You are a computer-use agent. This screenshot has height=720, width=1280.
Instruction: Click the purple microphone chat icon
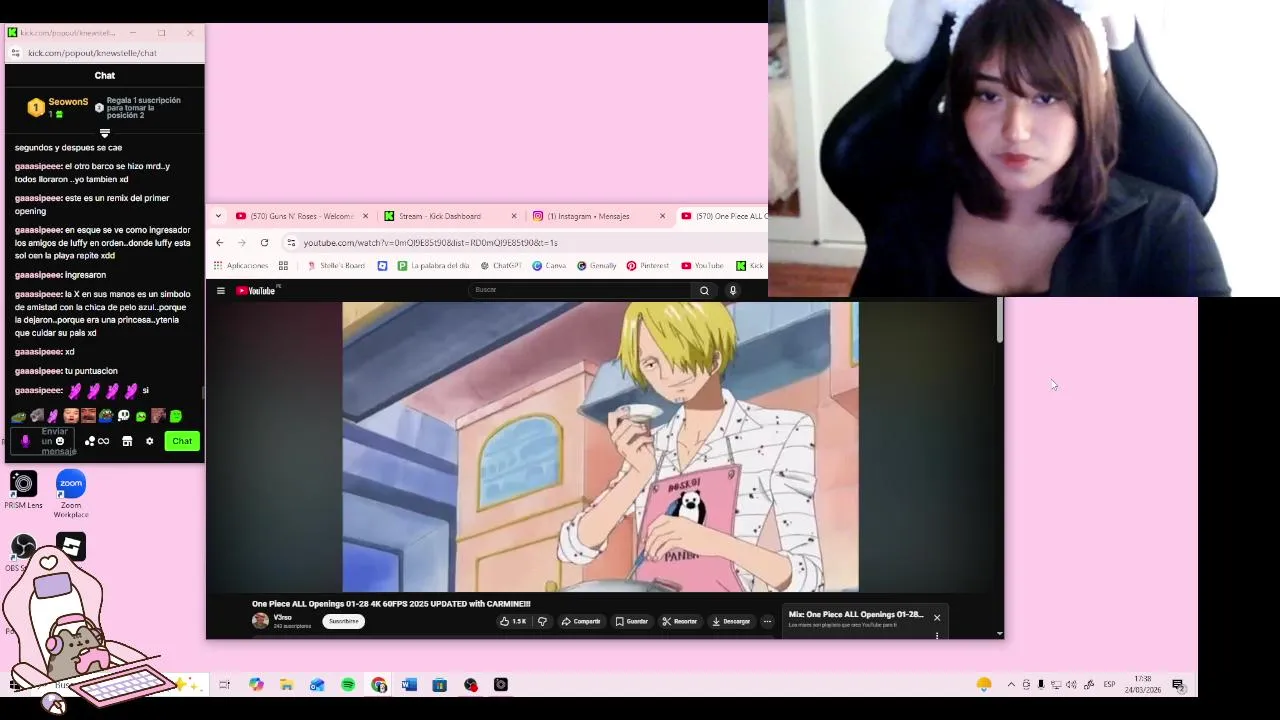point(26,441)
